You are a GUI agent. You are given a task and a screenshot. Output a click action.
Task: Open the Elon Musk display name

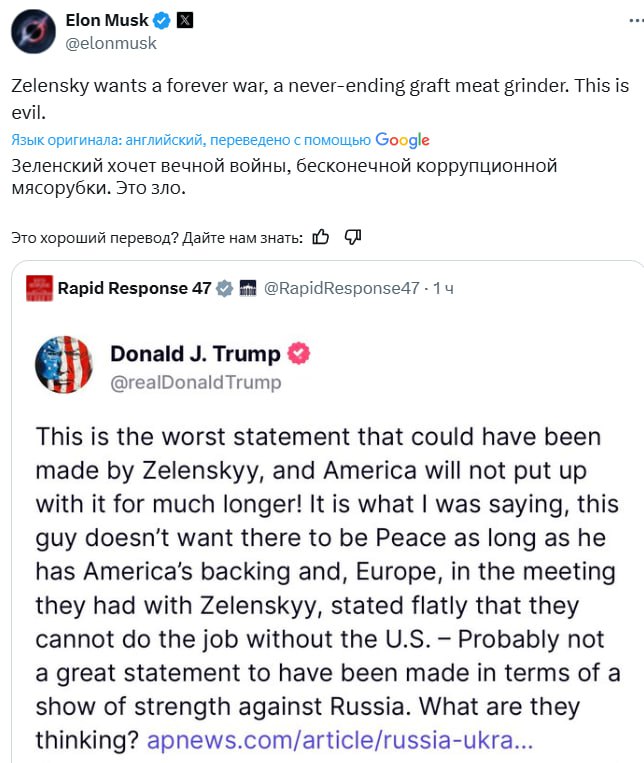(x=107, y=20)
